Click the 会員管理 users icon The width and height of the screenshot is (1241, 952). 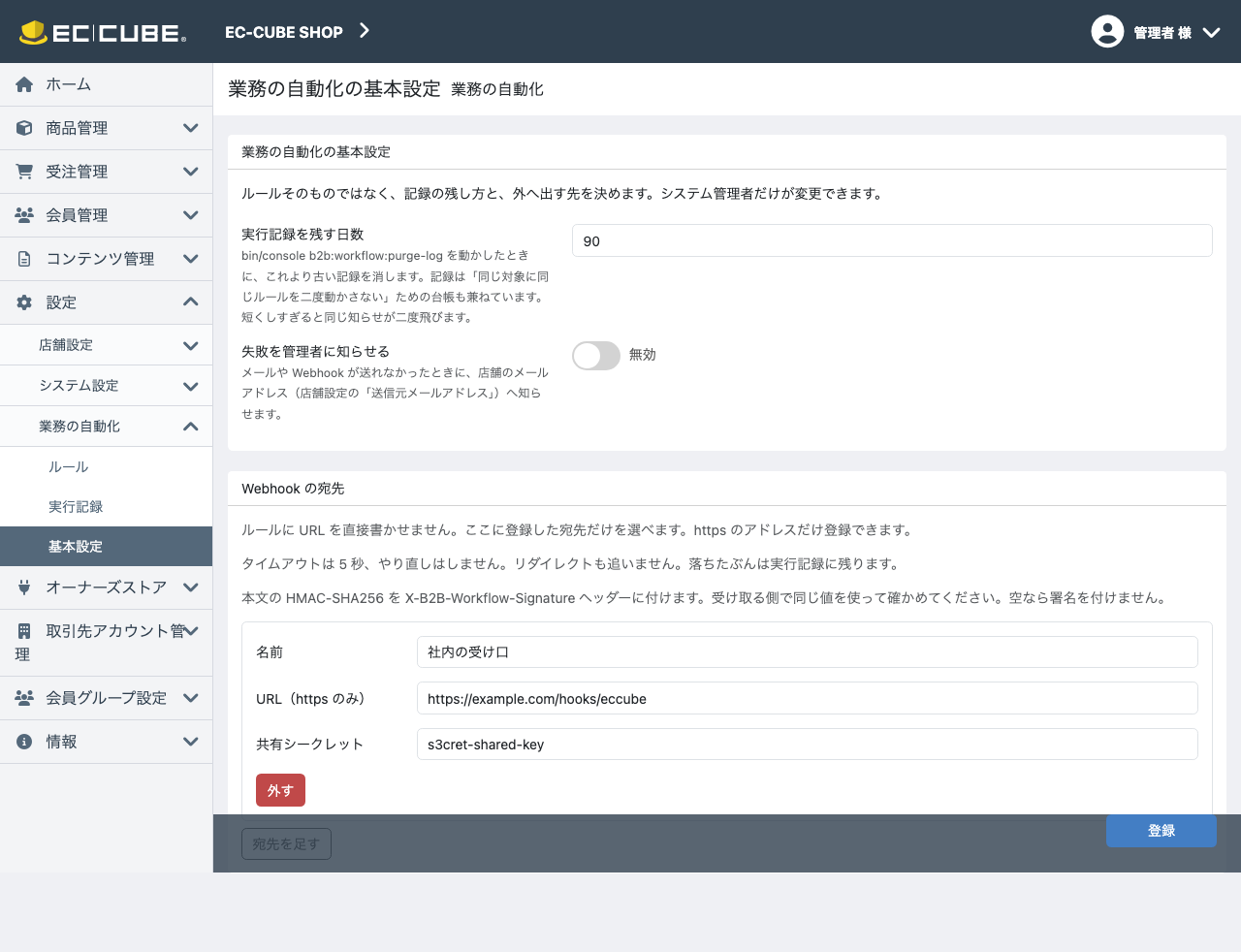pyautogui.click(x=24, y=215)
